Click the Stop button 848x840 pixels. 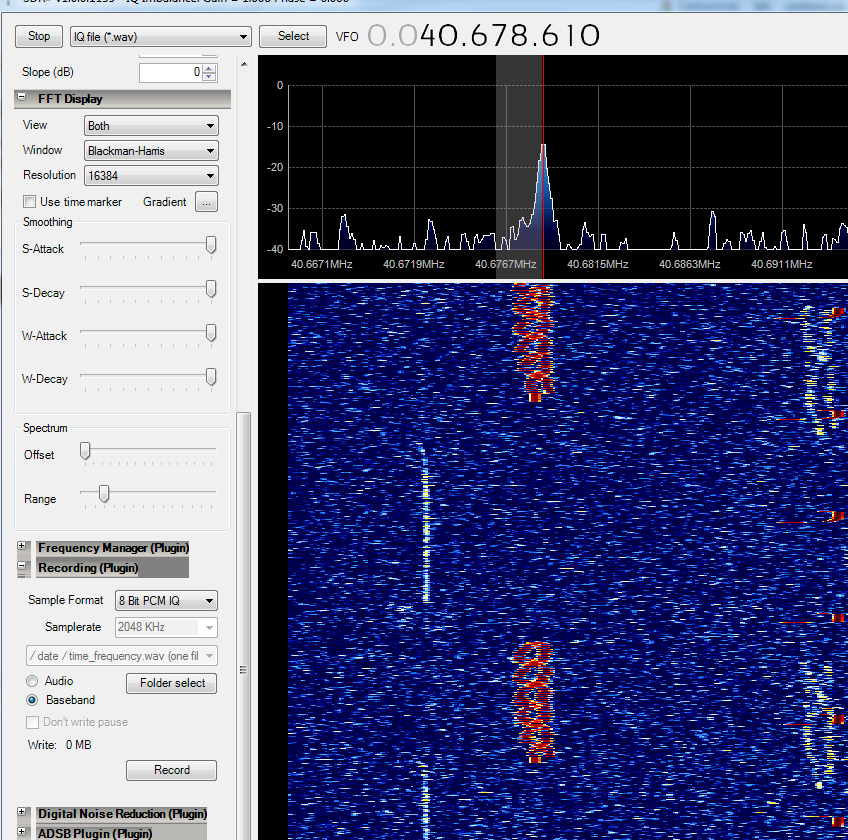[x=39, y=36]
